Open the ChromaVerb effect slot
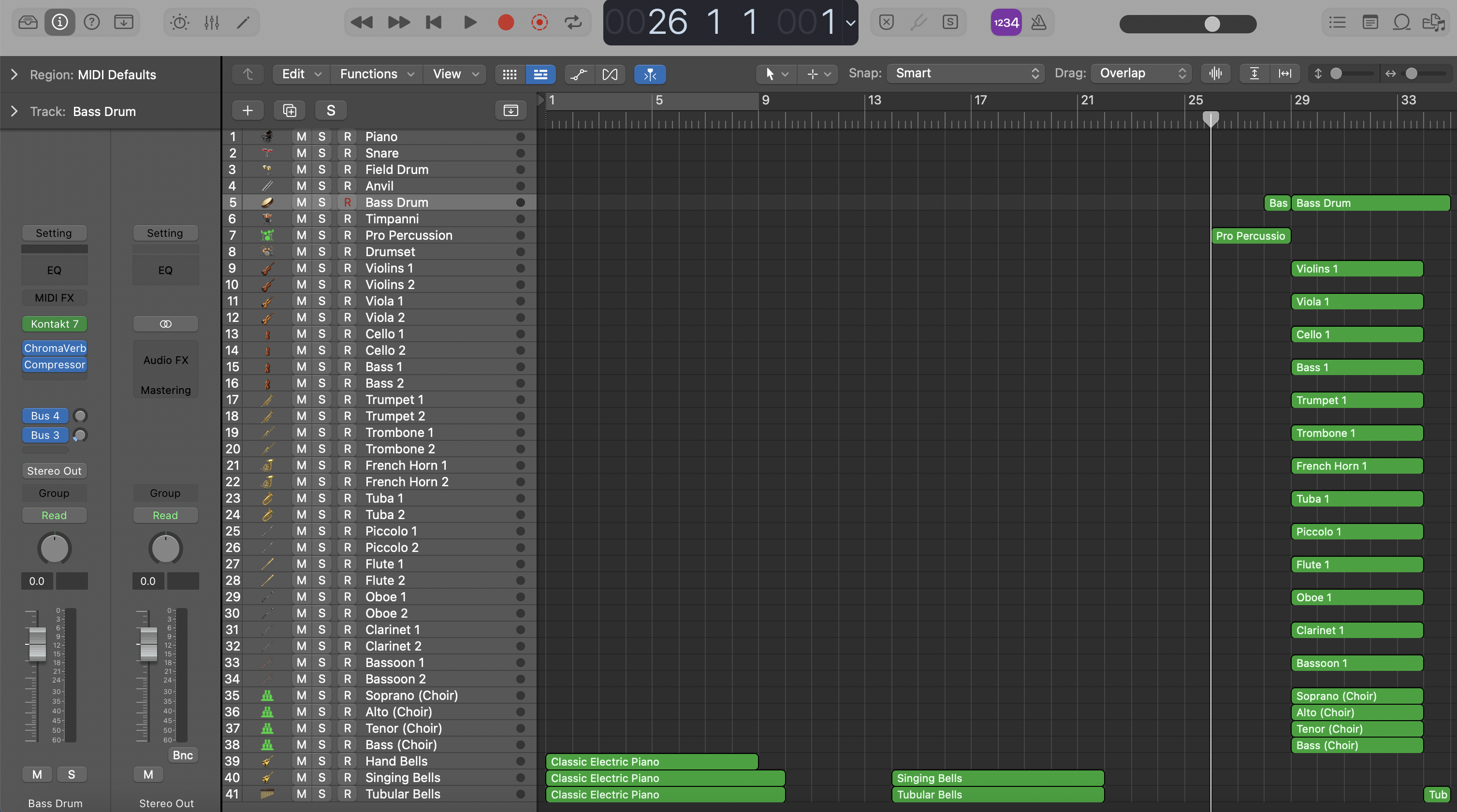1457x812 pixels. coord(54,348)
